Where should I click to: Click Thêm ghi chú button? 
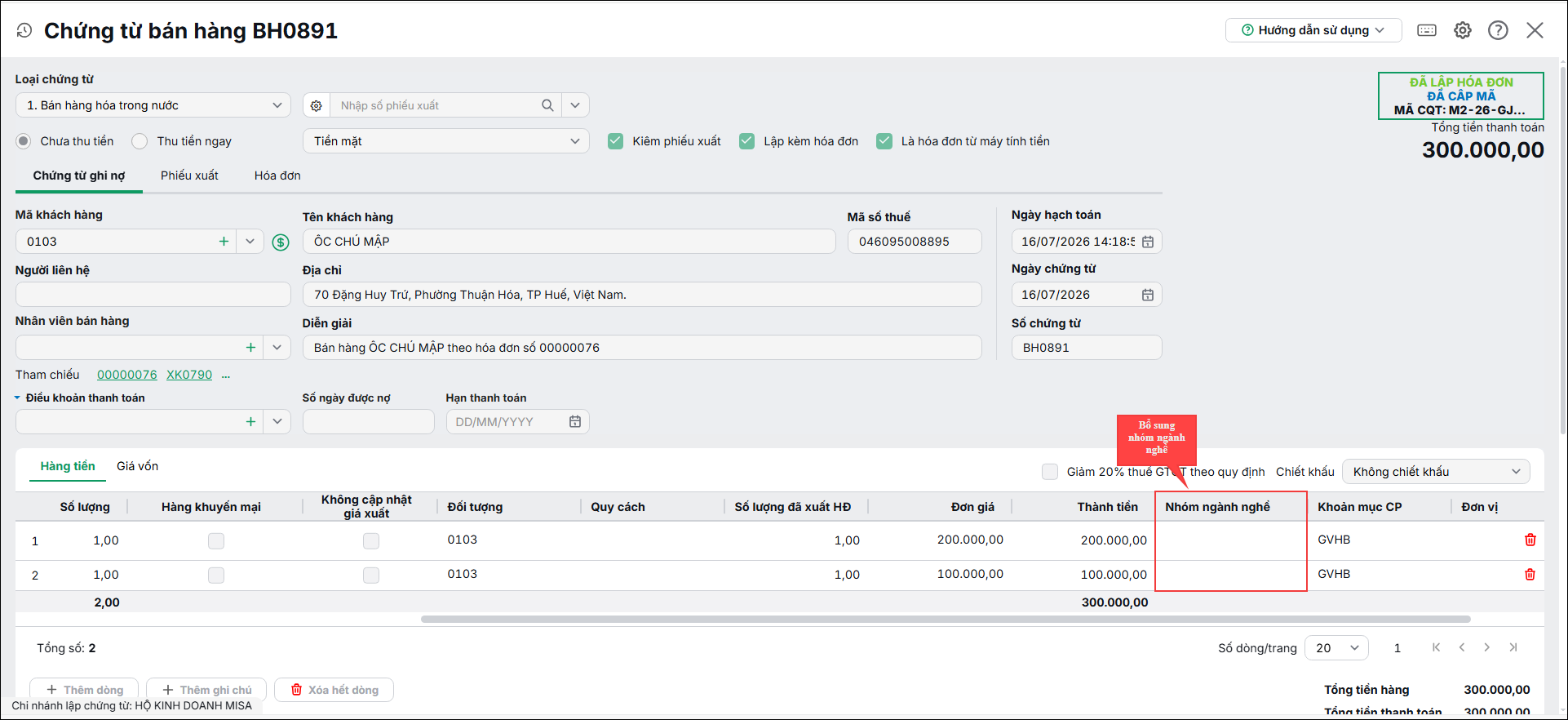[x=206, y=690]
